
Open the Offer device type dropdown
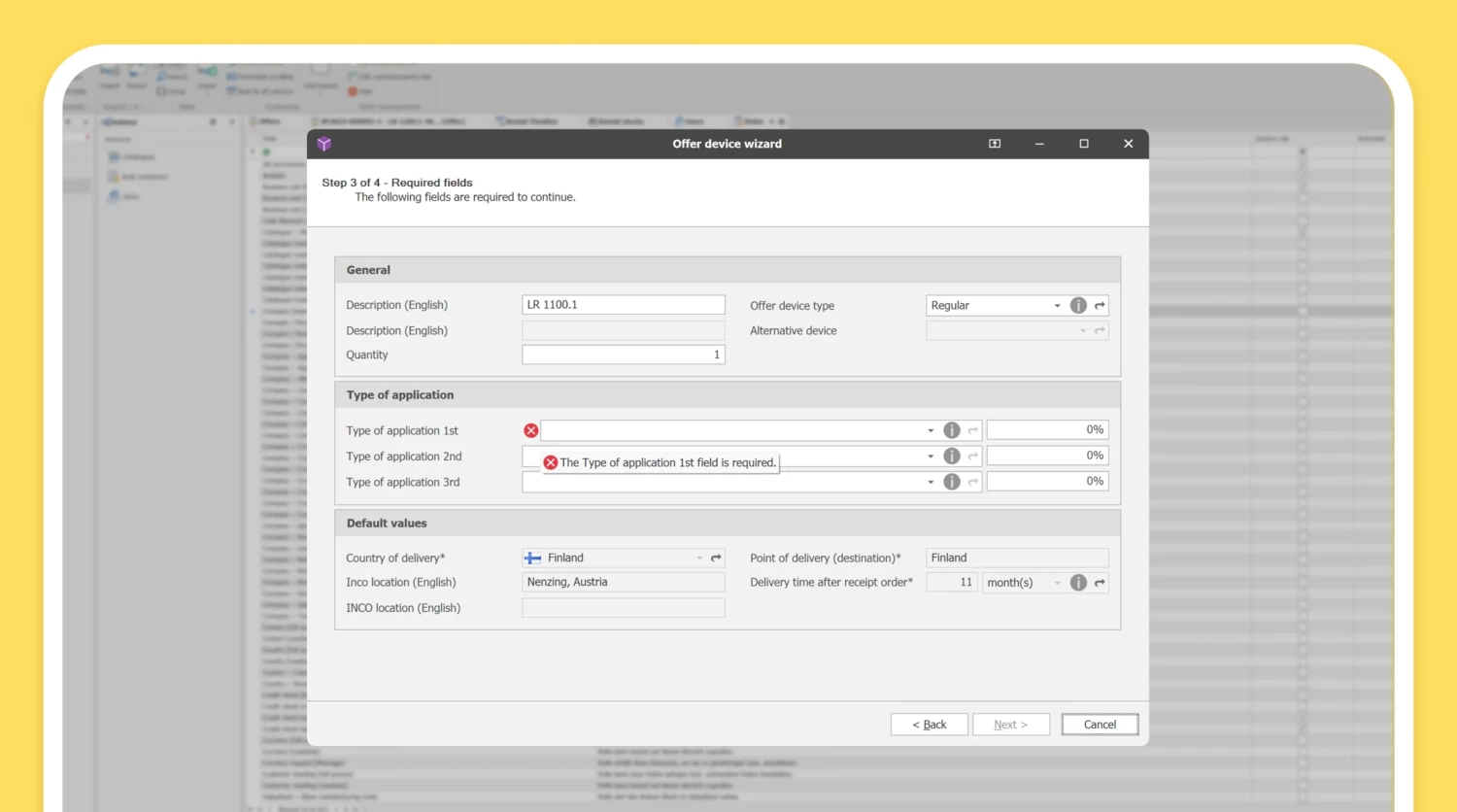1057,305
